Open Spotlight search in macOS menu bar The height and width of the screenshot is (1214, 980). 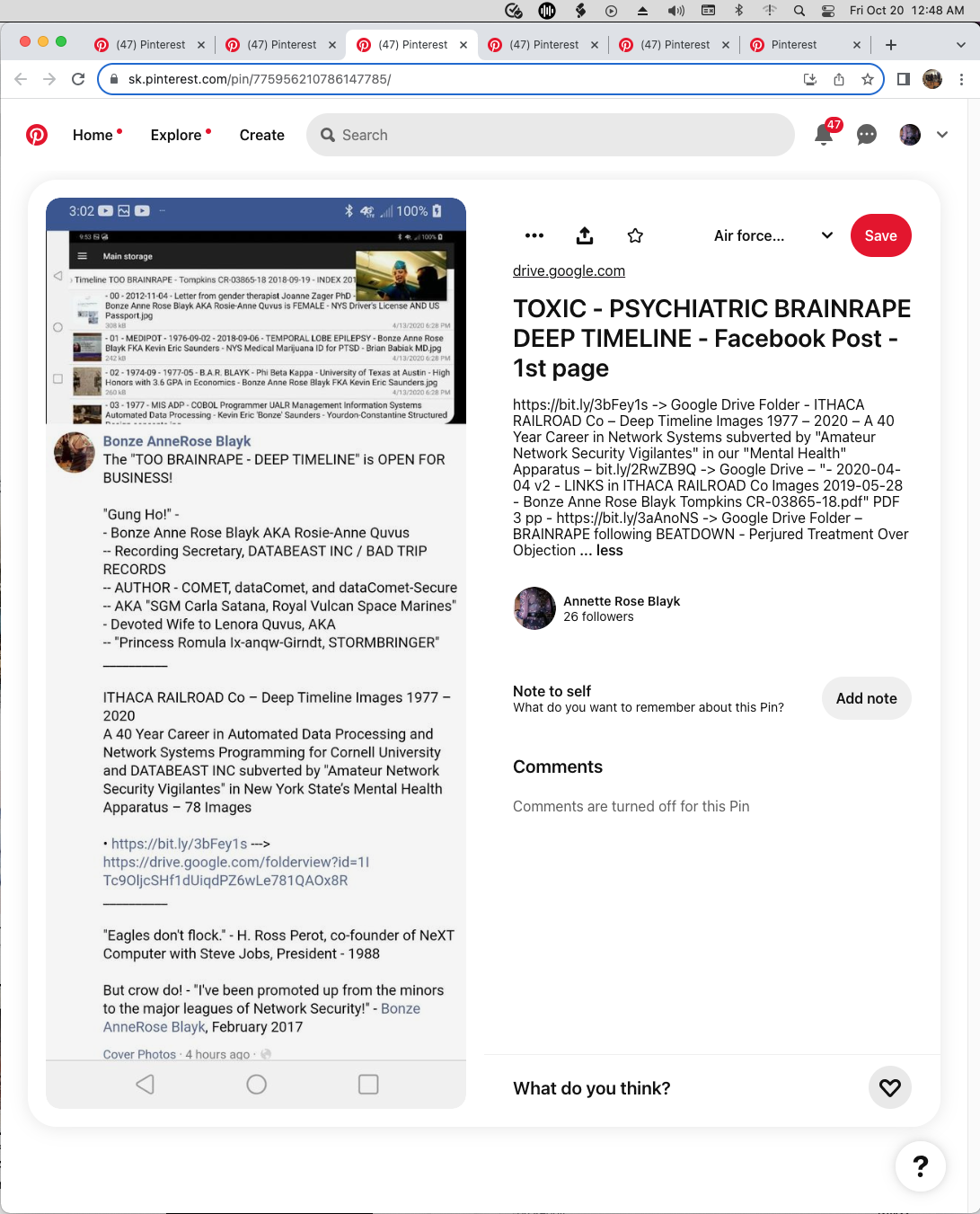tap(799, 11)
